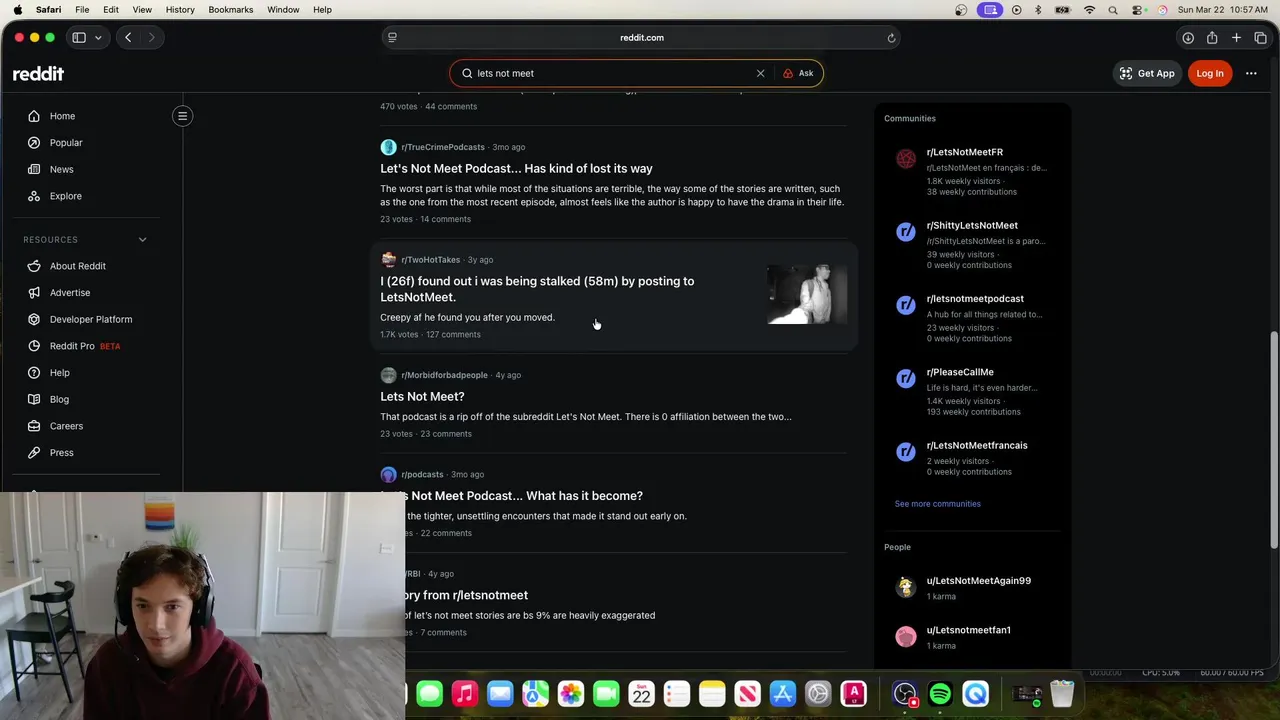Viewport: 1280px width, 720px height.
Task: Click the 'lets not meet' search field
Action: pos(610,73)
